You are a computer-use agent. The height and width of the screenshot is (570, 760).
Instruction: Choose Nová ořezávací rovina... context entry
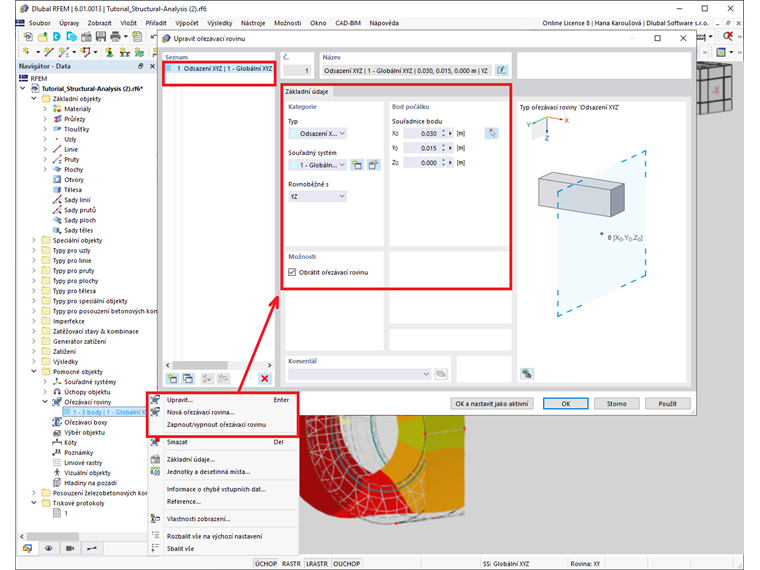(x=222, y=412)
